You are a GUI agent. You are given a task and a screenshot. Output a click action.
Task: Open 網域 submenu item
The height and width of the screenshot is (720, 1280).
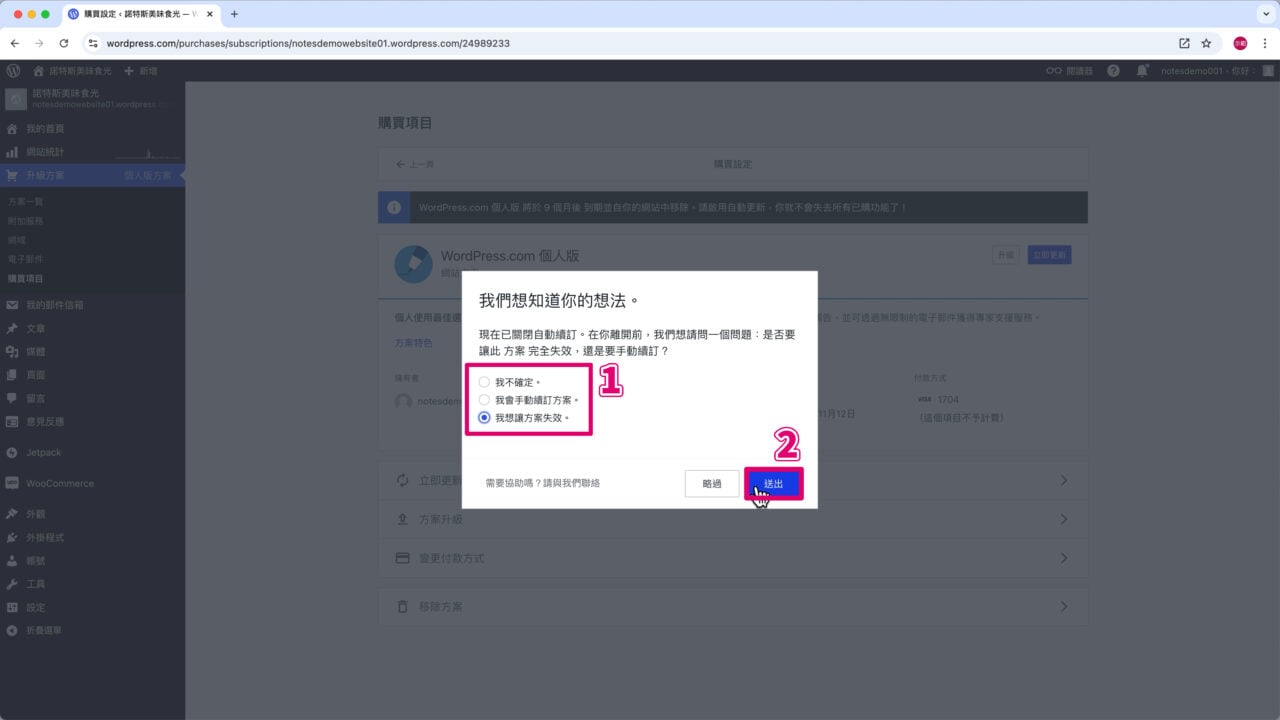pyautogui.click(x=17, y=240)
